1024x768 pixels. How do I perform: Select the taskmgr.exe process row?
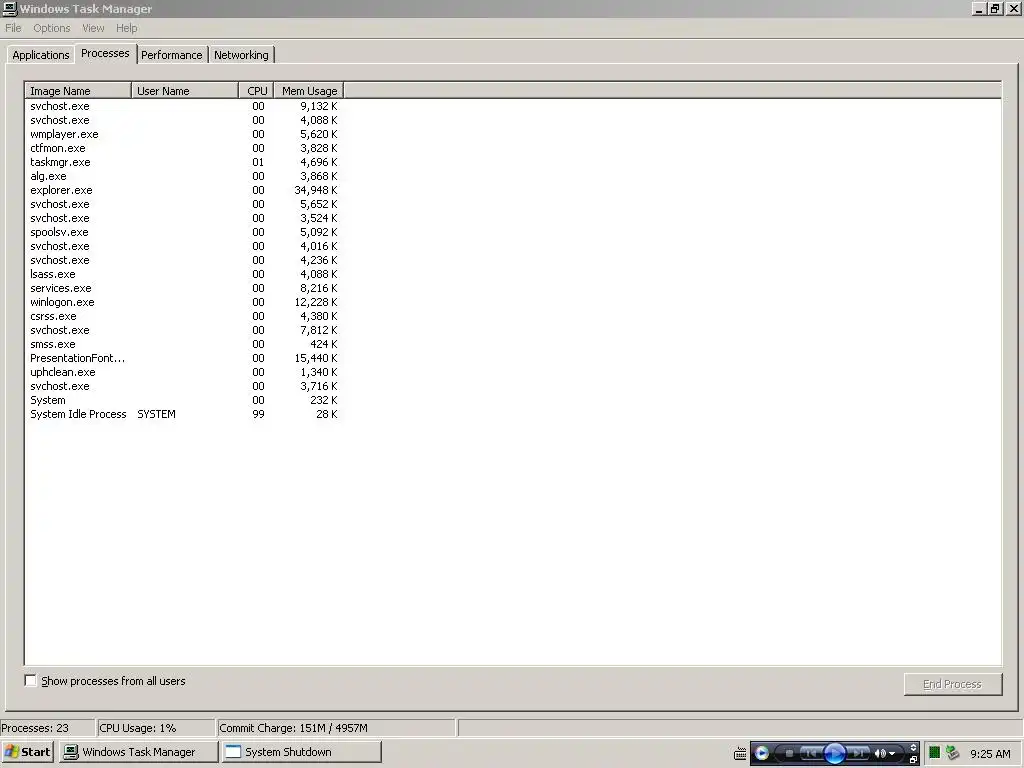click(x=184, y=162)
